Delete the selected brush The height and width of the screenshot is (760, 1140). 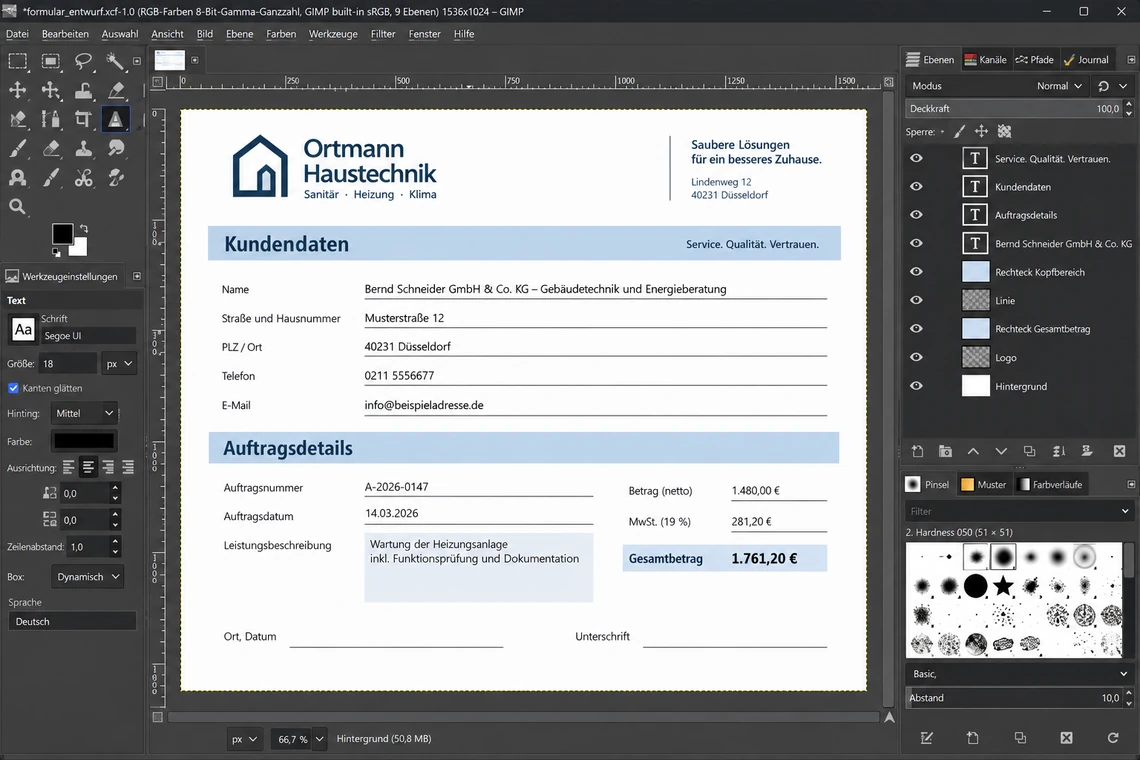coord(1067,738)
